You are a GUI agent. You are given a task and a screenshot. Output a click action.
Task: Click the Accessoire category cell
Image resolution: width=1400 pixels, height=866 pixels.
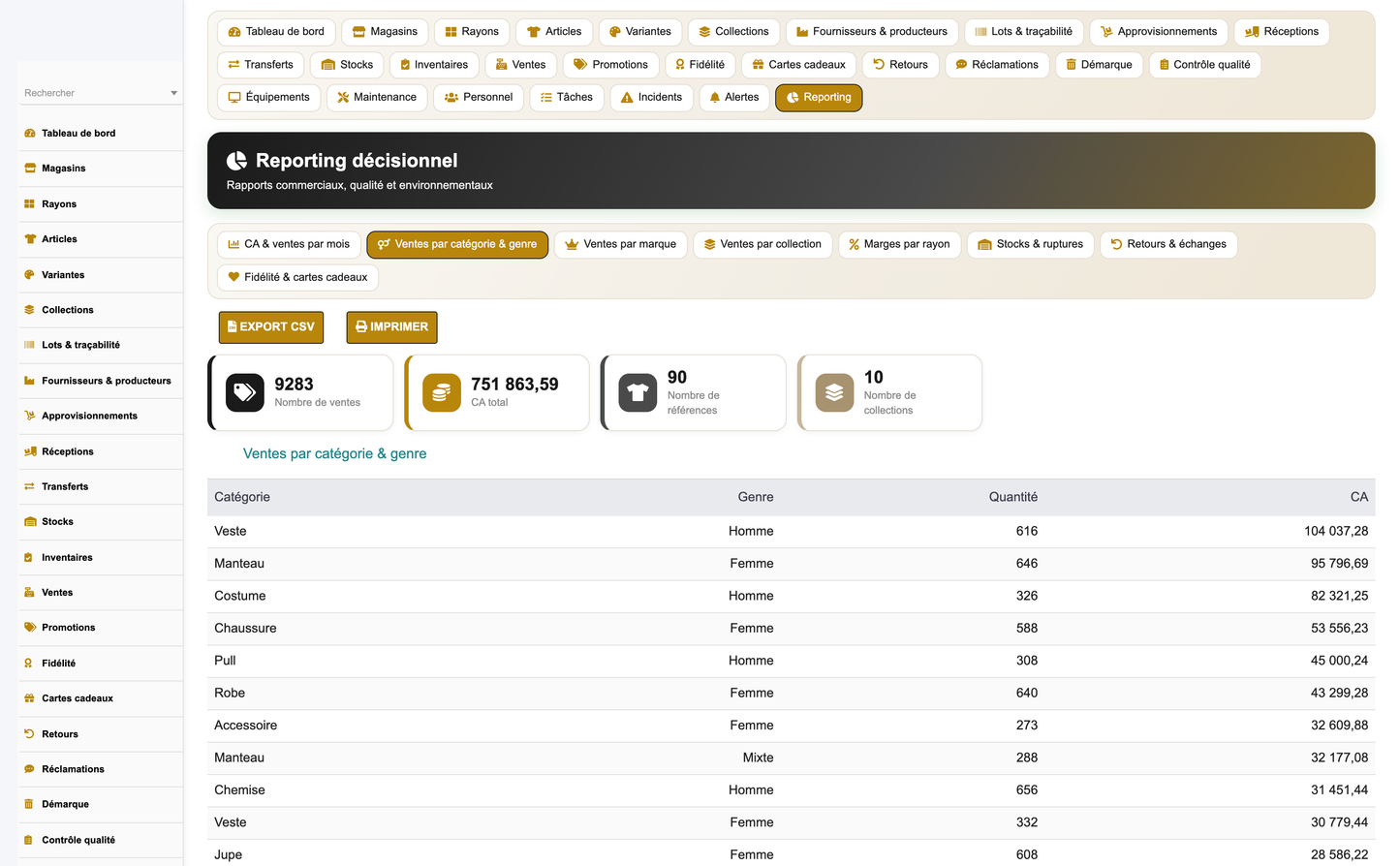click(246, 726)
